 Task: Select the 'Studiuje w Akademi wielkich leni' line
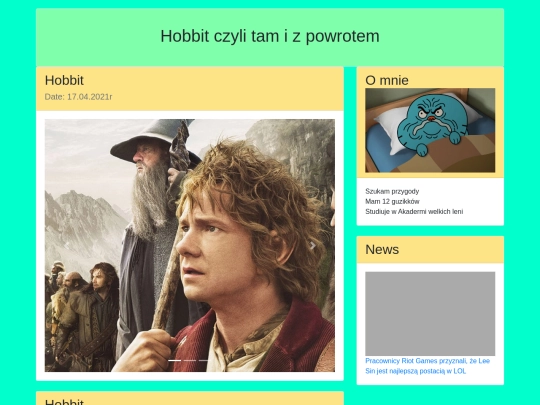point(414,211)
